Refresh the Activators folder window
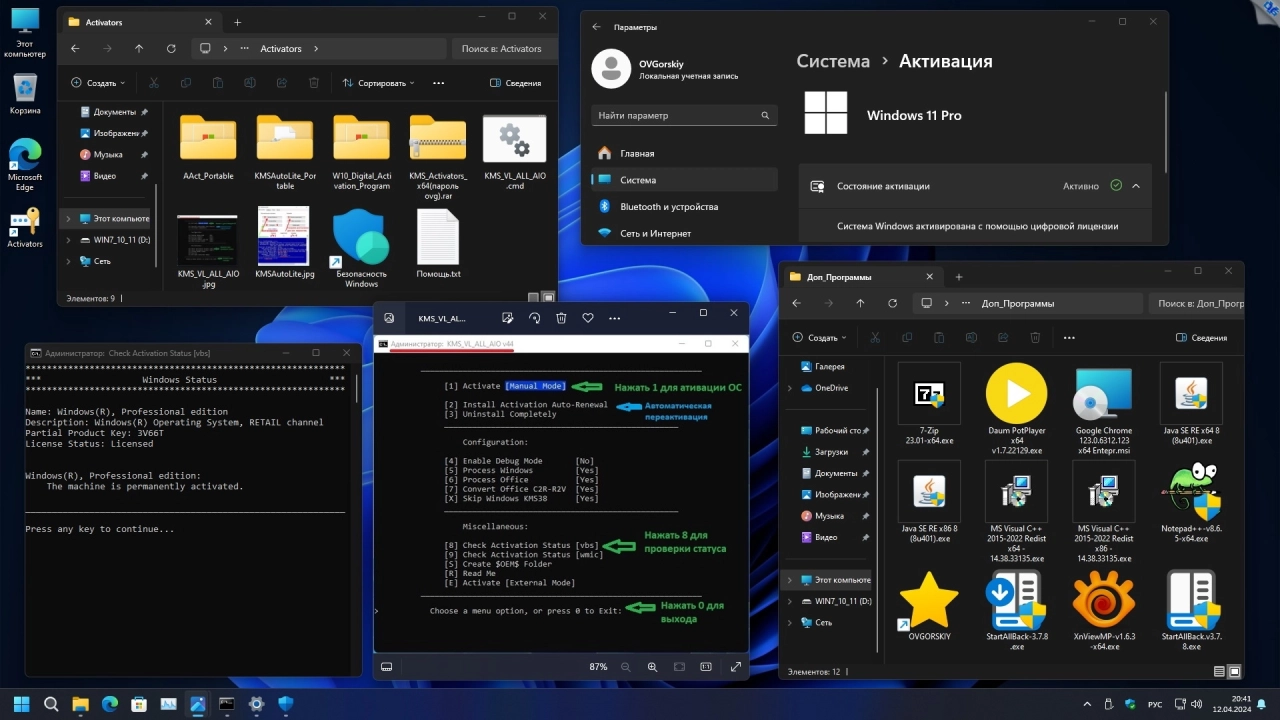The width and height of the screenshot is (1280, 720). click(x=171, y=48)
